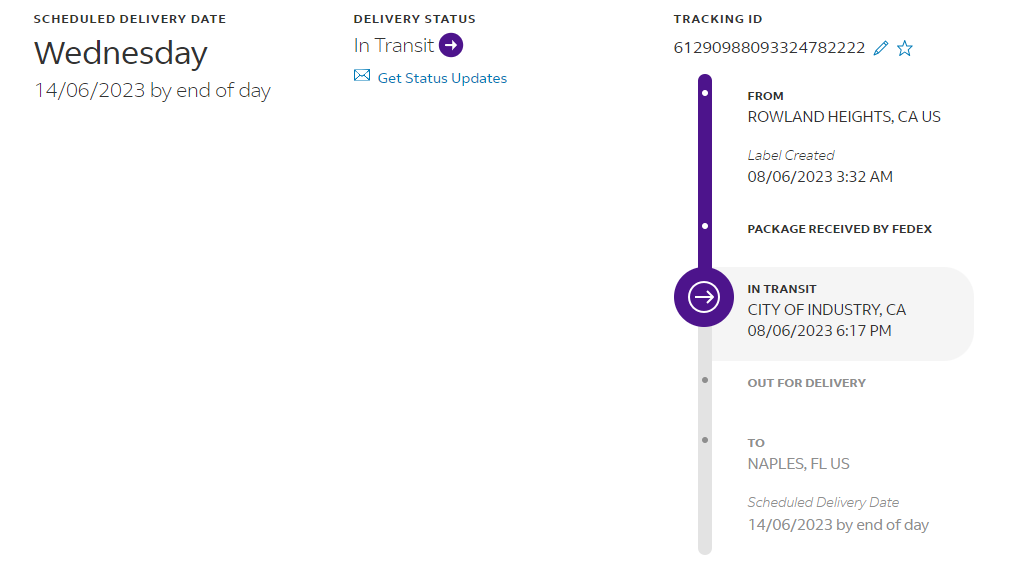Image resolution: width=1028 pixels, height=566 pixels.
Task: Click the Rowland Heights, CA US origin
Action: 844,117
